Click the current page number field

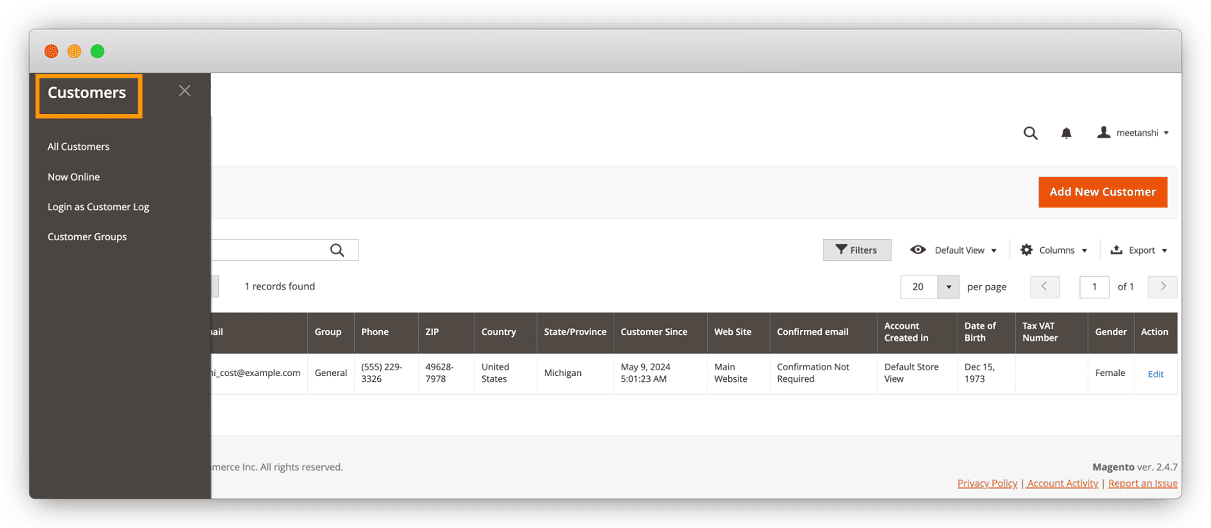tap(1094, 287)
